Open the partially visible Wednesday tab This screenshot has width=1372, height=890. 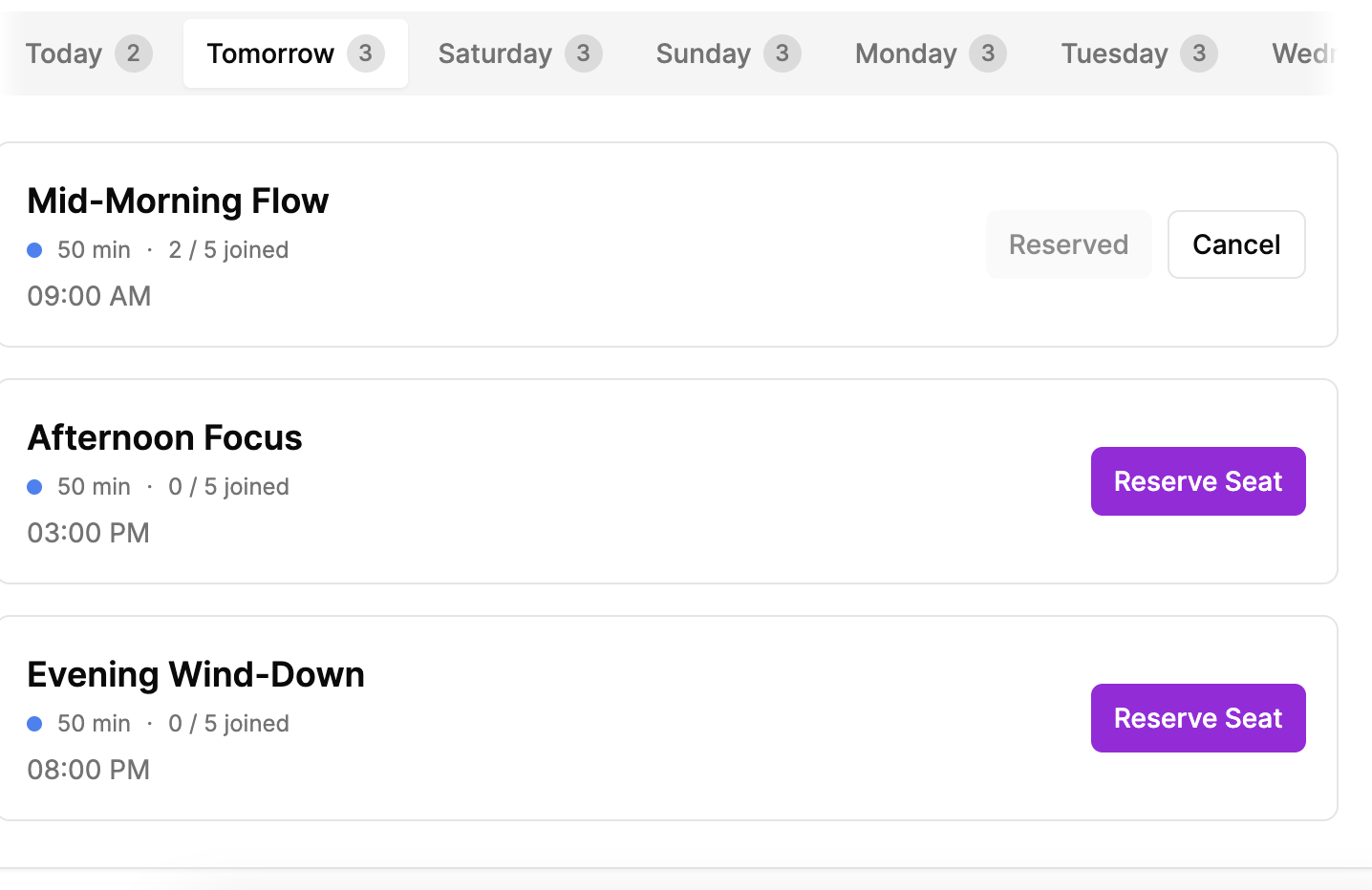pyautogui.click(x=1303, y=53)
